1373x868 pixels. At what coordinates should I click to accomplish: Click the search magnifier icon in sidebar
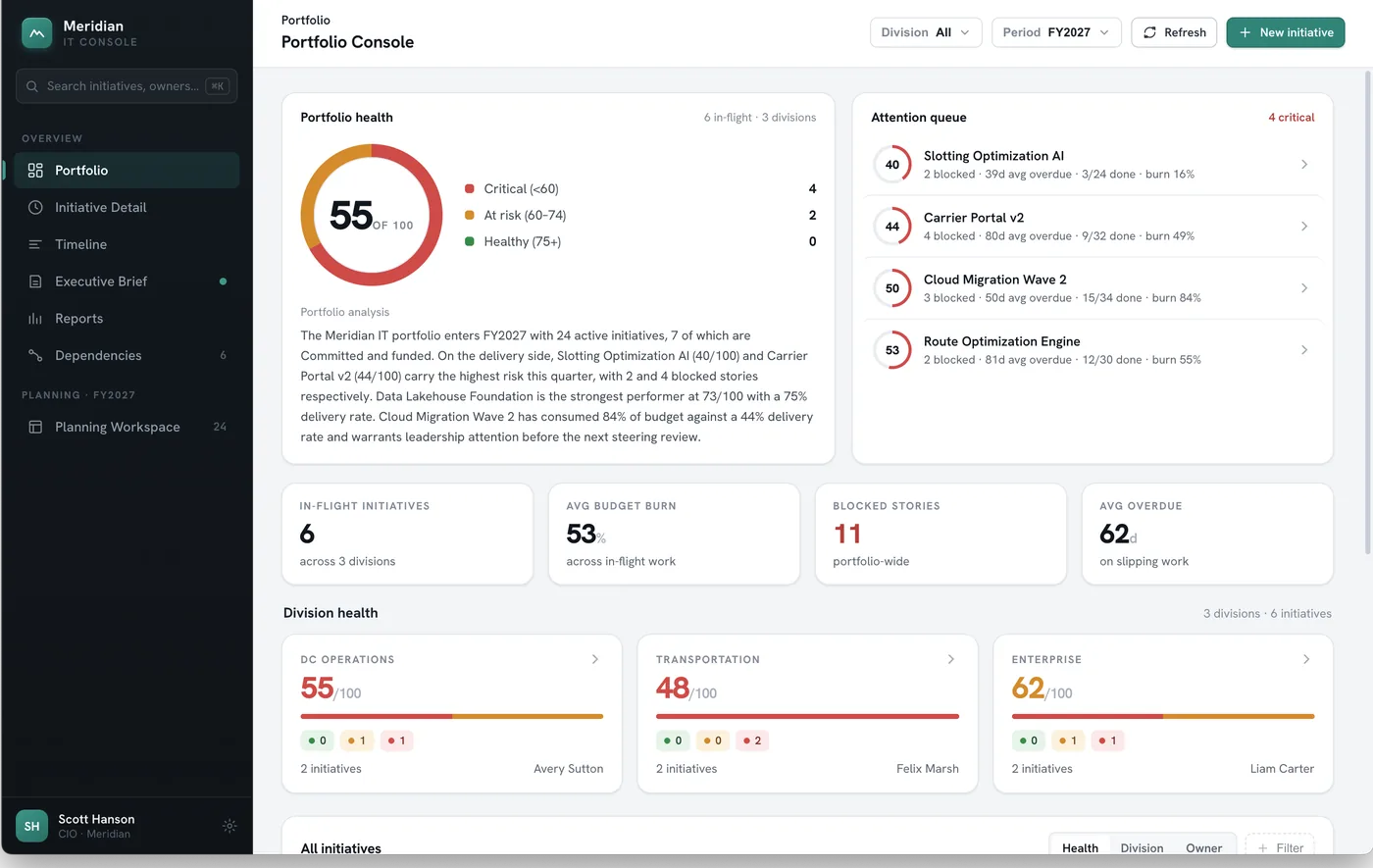(x=33, y=86)
